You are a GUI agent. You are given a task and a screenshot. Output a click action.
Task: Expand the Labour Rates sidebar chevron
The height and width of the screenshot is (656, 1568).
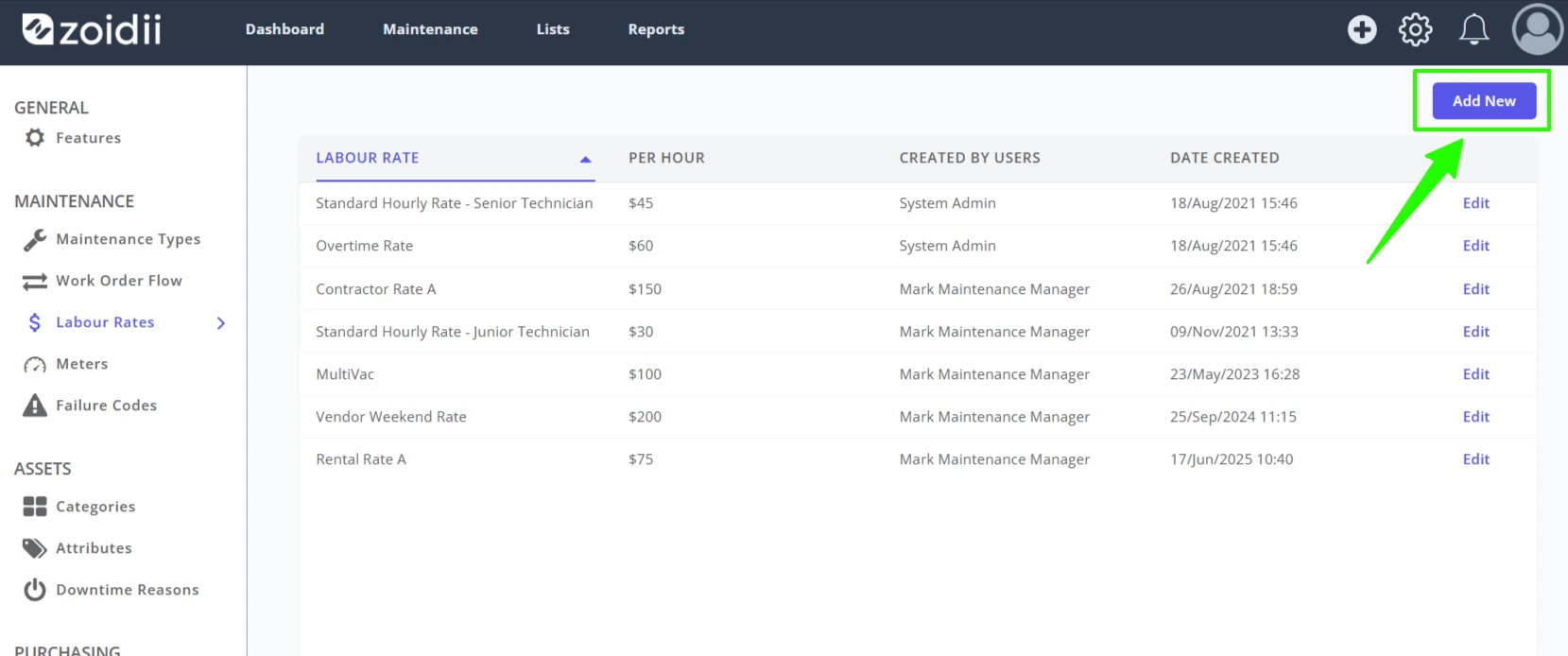click(x=221, y=323)
